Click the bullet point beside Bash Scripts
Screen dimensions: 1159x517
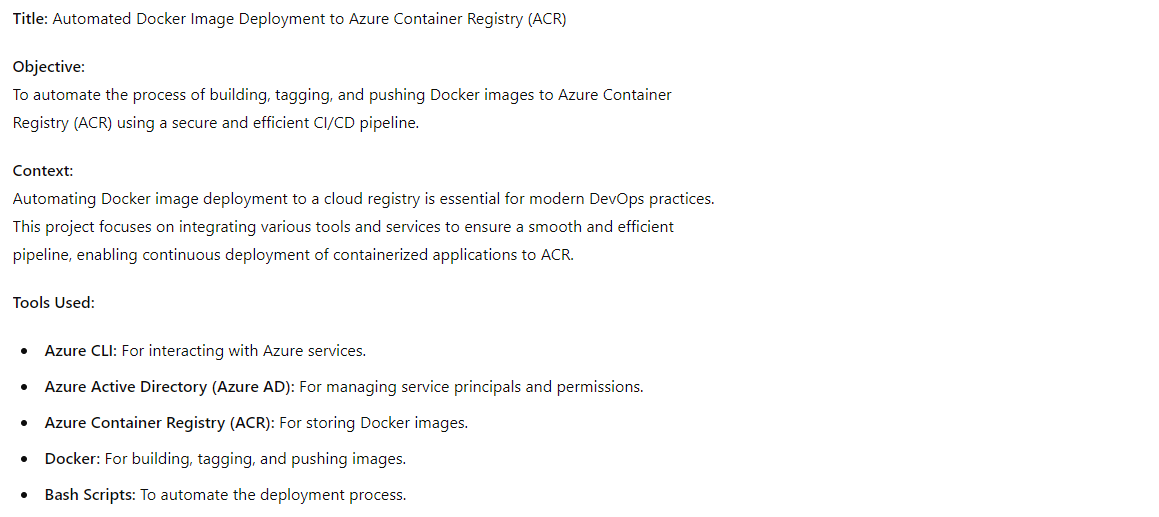[26, 496]
